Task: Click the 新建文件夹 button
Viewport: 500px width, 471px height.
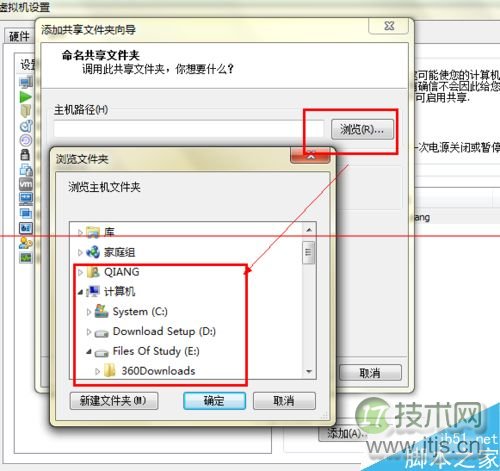Action: point(114,401)
